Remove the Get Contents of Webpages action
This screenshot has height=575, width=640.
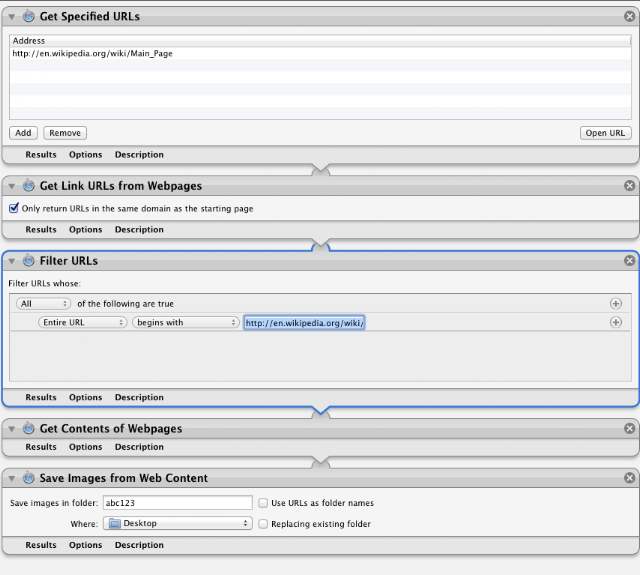click(x=629, y=428)
